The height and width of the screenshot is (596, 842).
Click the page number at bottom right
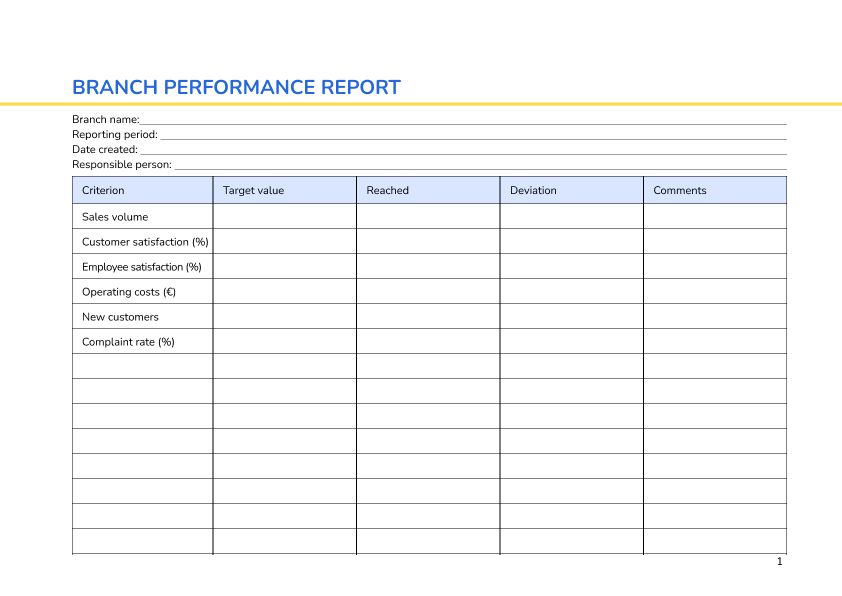(x=778, y=562)
